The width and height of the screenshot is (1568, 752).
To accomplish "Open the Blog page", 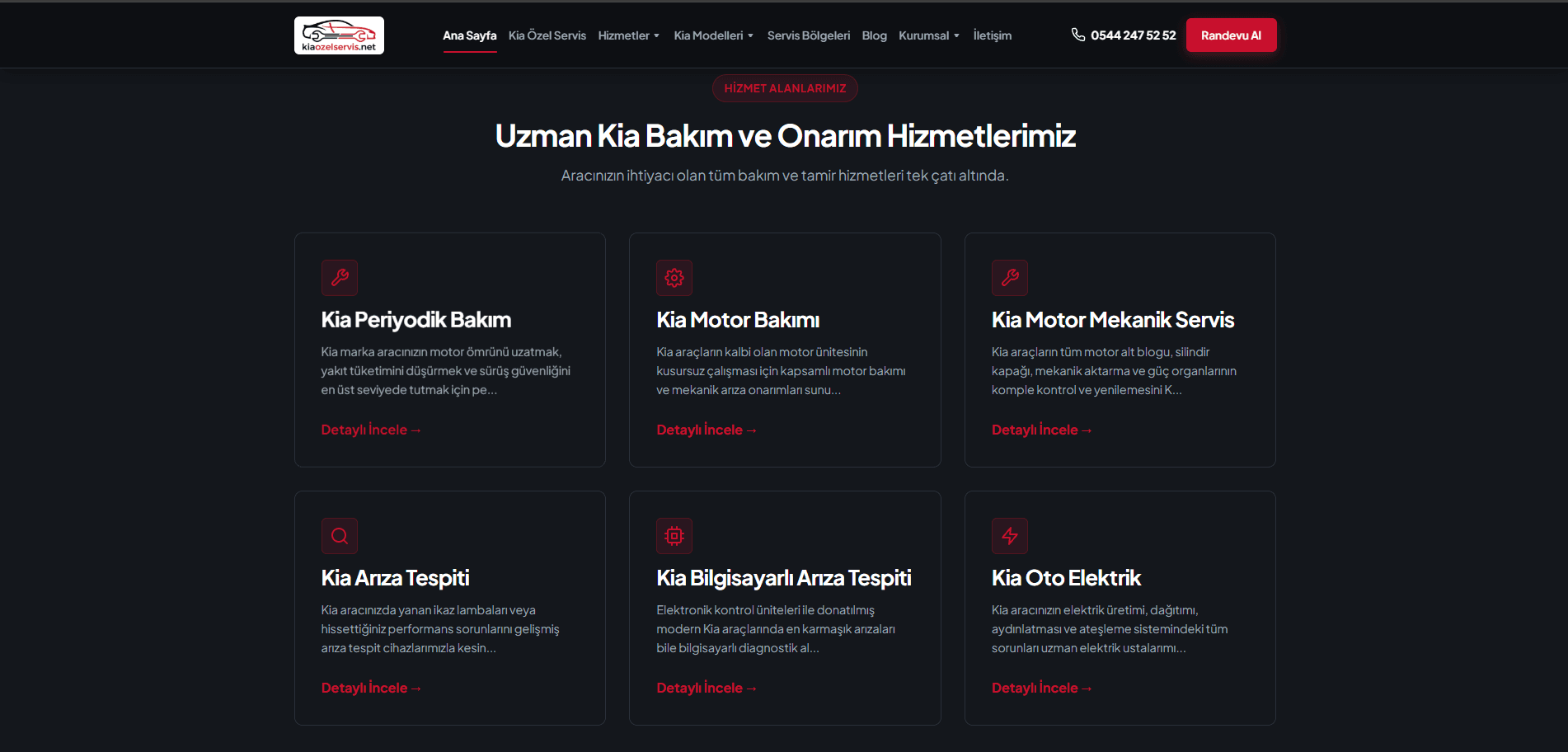I will tap(875, 35).
